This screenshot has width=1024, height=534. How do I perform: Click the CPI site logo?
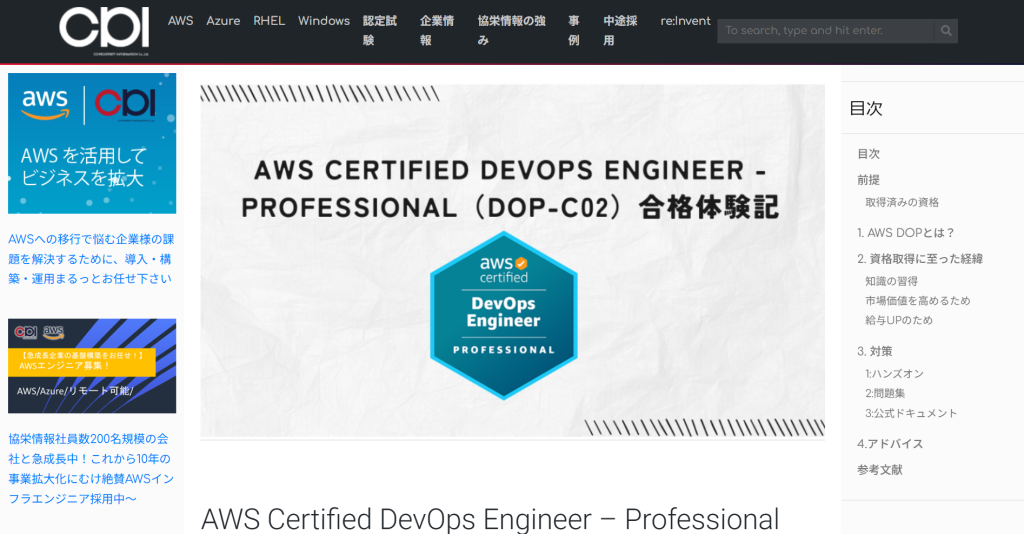click(x=104, y=31)
